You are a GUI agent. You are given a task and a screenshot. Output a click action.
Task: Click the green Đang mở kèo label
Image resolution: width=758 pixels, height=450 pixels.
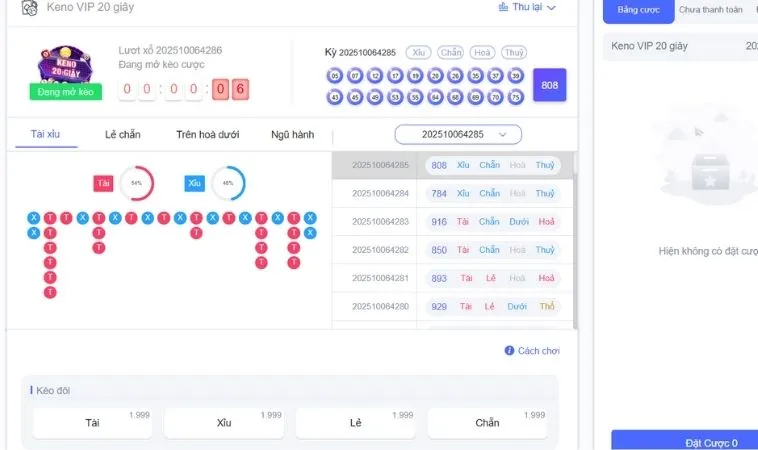pyautogui.click(x=66, y=92)
